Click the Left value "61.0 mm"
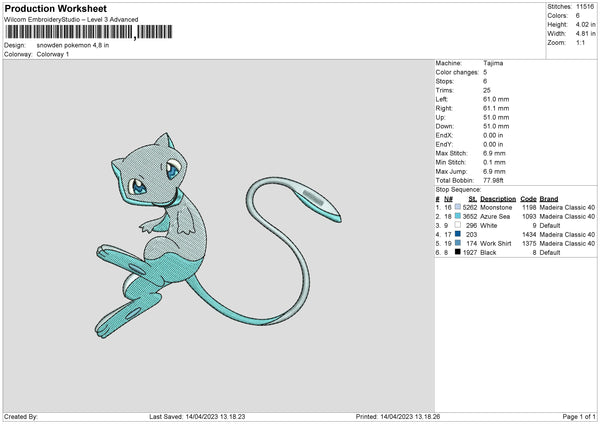This screenshot has height=424, width=600. click(x=496, y=99)
